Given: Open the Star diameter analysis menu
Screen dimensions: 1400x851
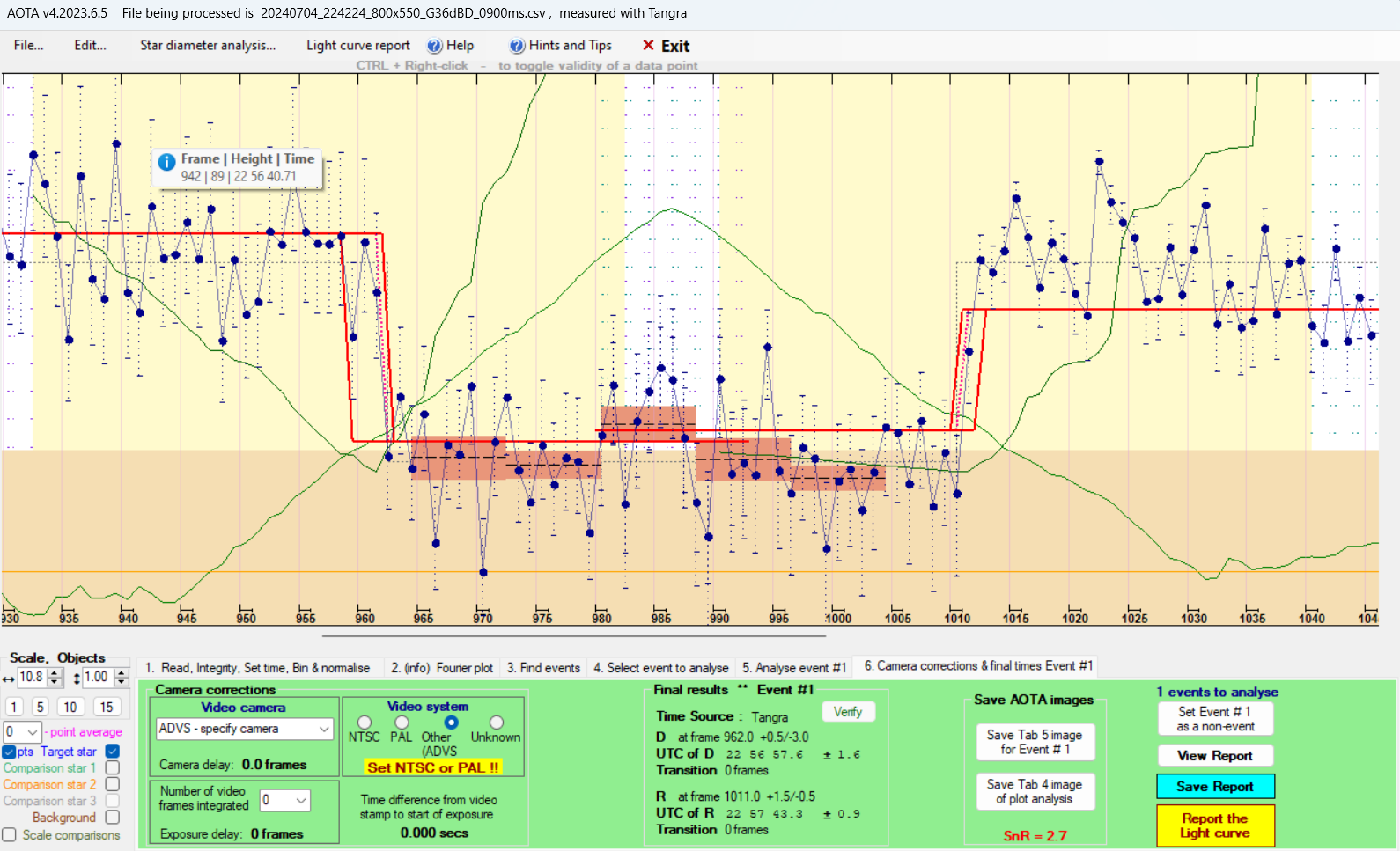Looking at the screenshot, I should point(208,46).
